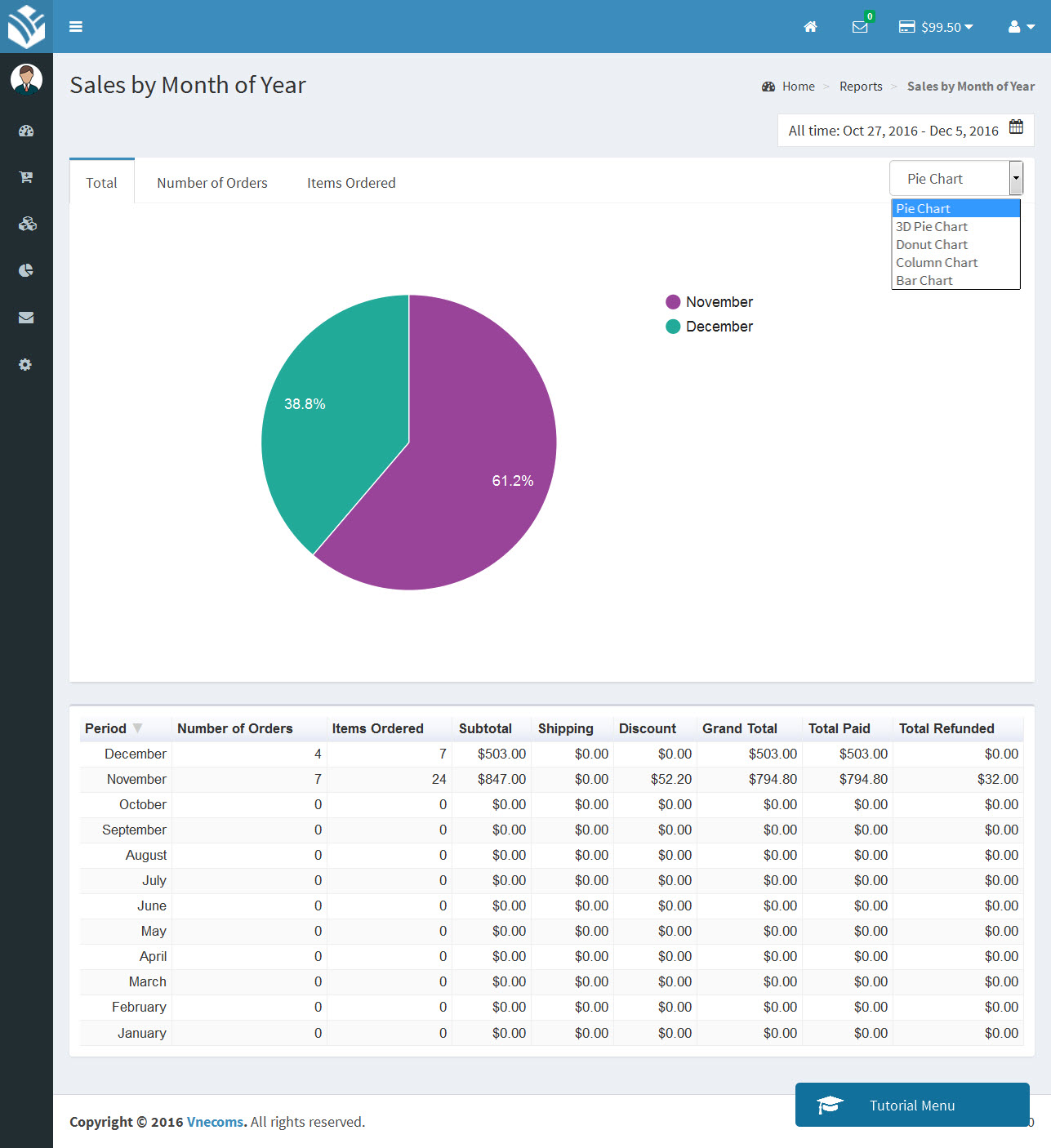Click the hamburger menu toggle icon
This screenshot has width=1051, height=1148.
pyautogui.click(x=76, y=27)
